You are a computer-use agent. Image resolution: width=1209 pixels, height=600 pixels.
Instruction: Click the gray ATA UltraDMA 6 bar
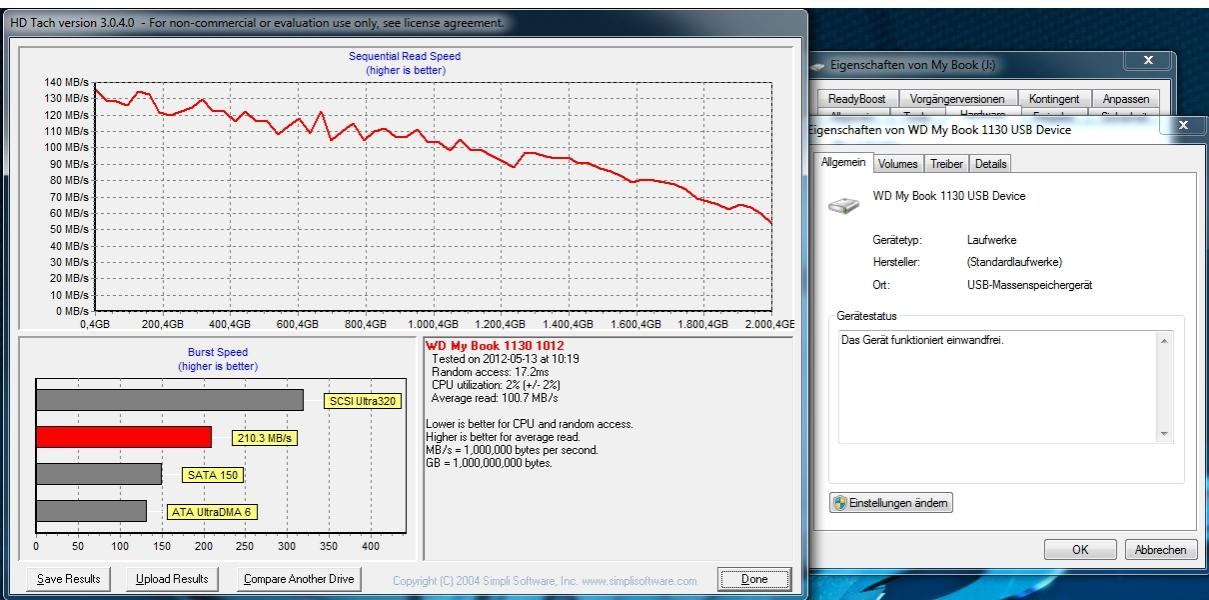[x=92, y=511]
